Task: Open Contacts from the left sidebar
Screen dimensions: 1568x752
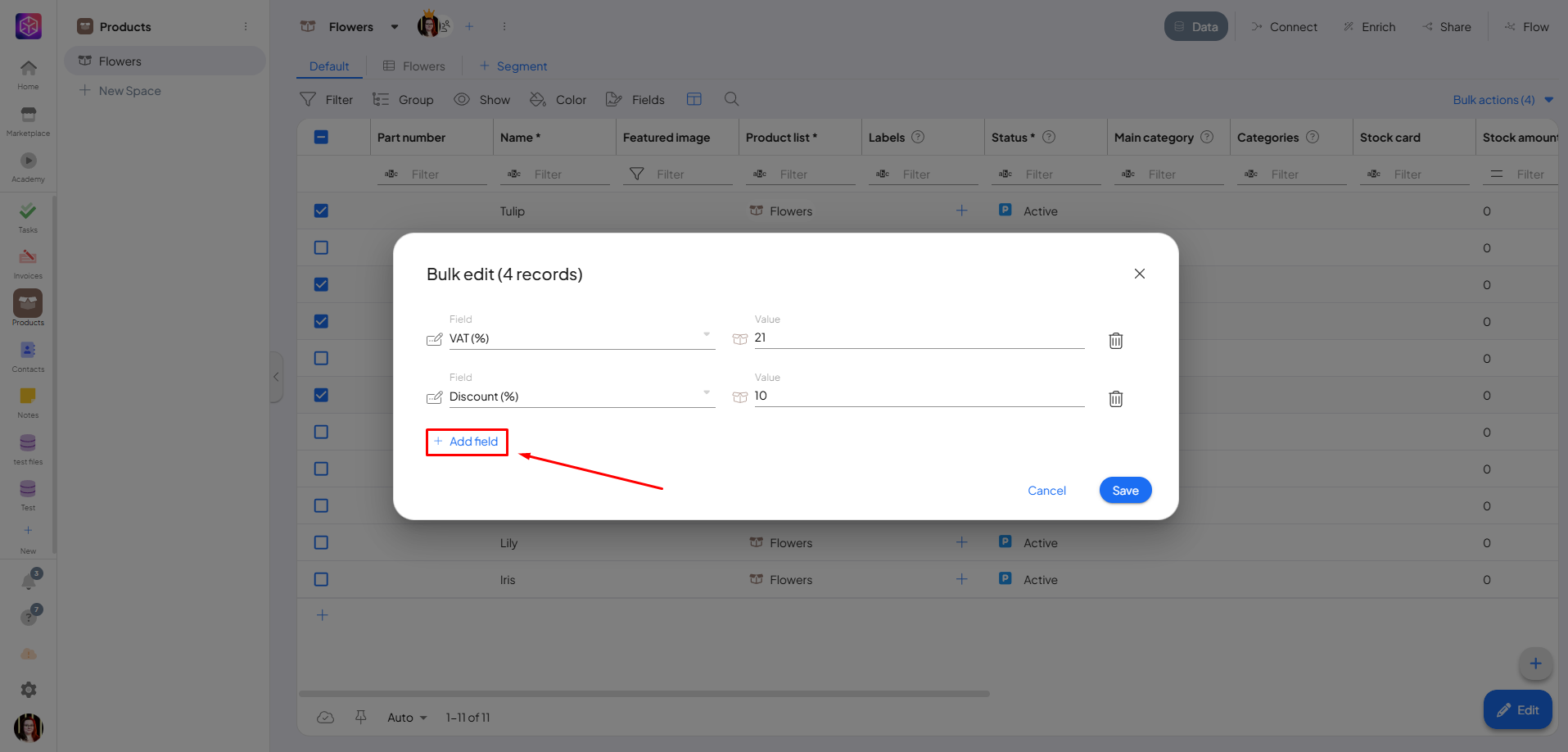Action: (x=28, y=356)
